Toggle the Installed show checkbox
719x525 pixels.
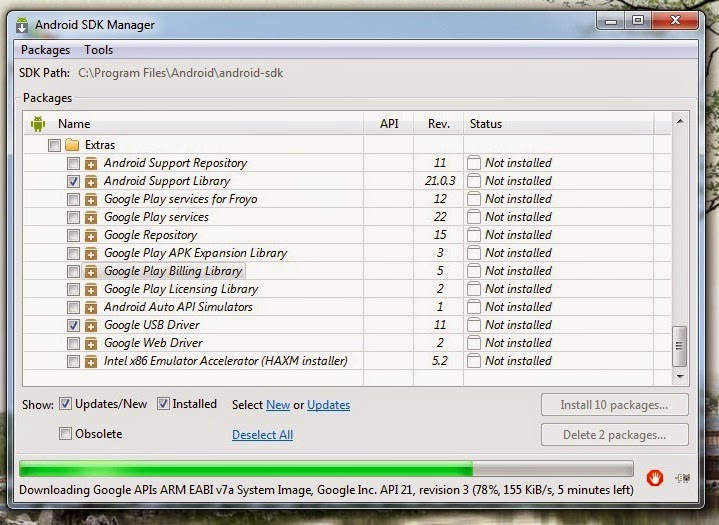tap(163, 403)
